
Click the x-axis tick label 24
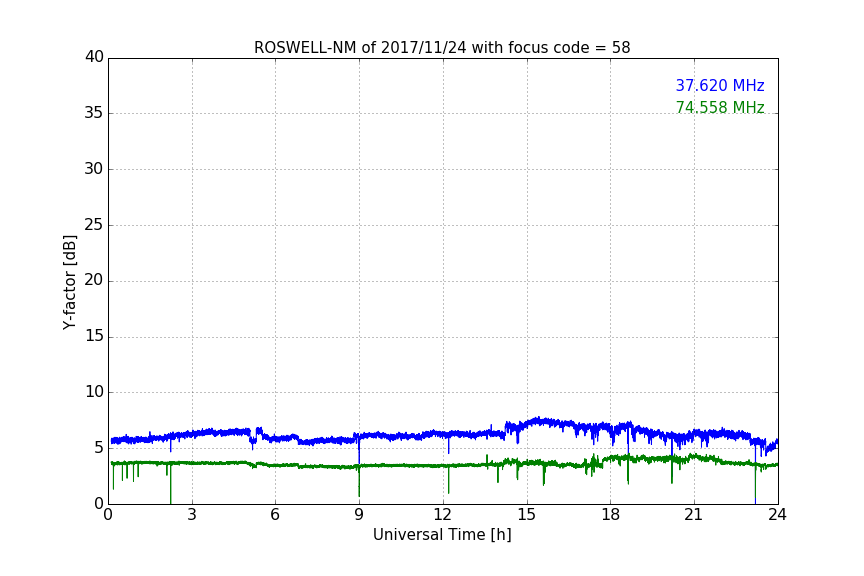tap(777, 515)
